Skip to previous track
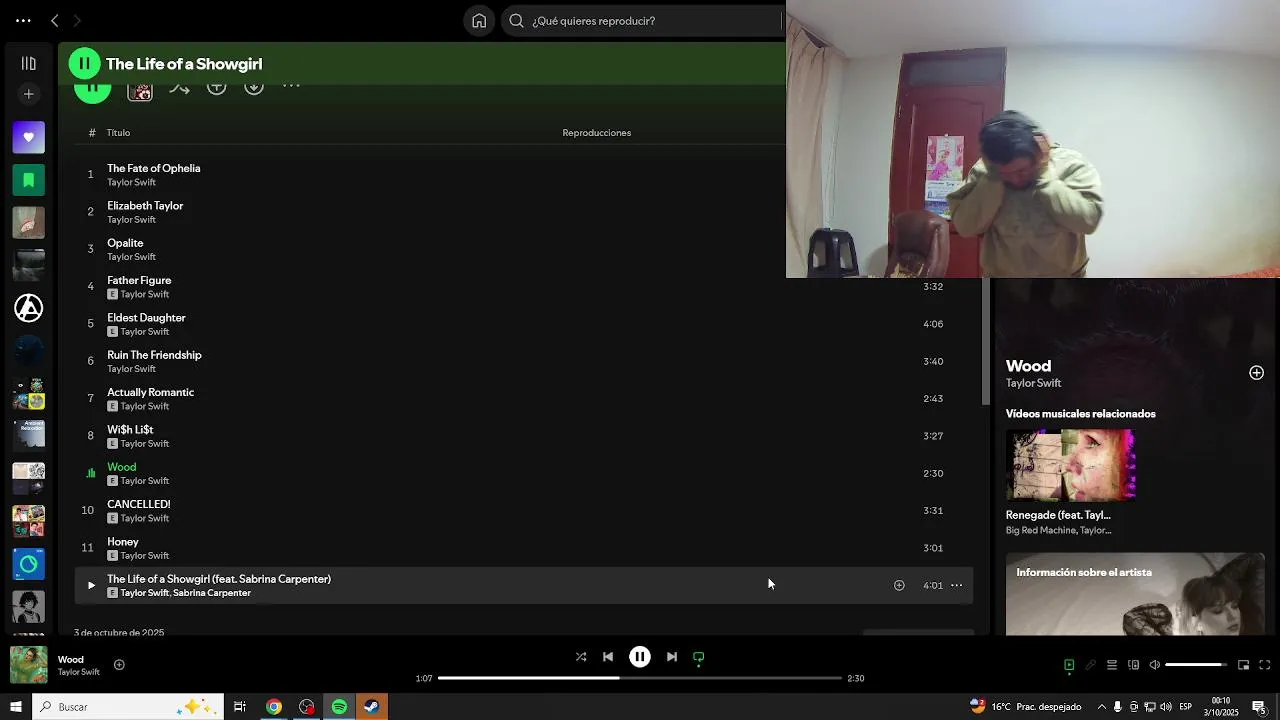 [608, 657]
